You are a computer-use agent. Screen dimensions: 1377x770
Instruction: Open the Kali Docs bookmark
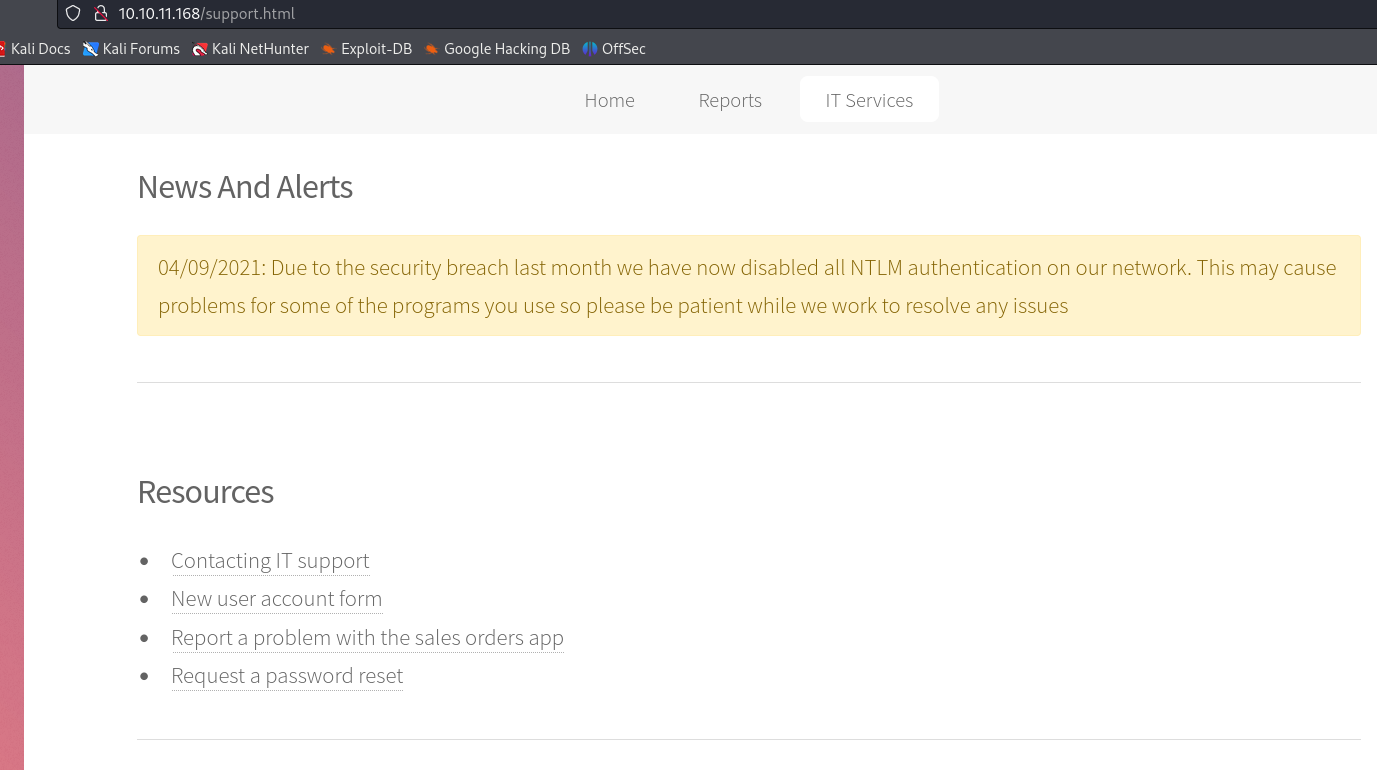(35, 49)
